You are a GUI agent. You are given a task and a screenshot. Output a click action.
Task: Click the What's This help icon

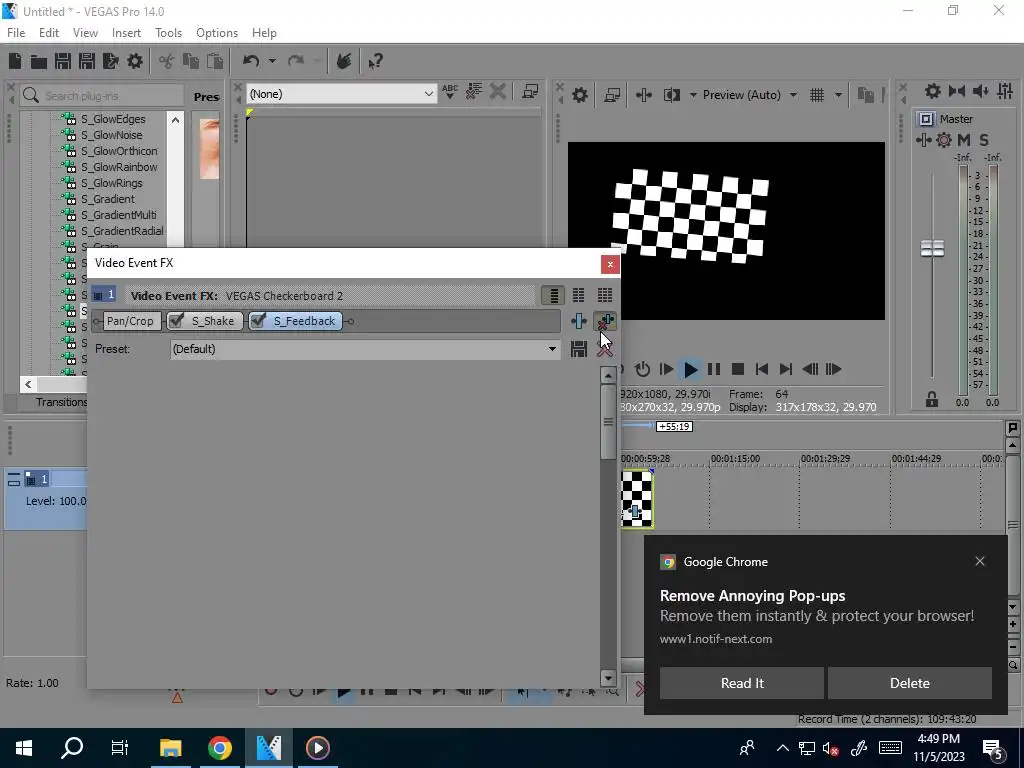pyautogui.click(x=375, y=61)
